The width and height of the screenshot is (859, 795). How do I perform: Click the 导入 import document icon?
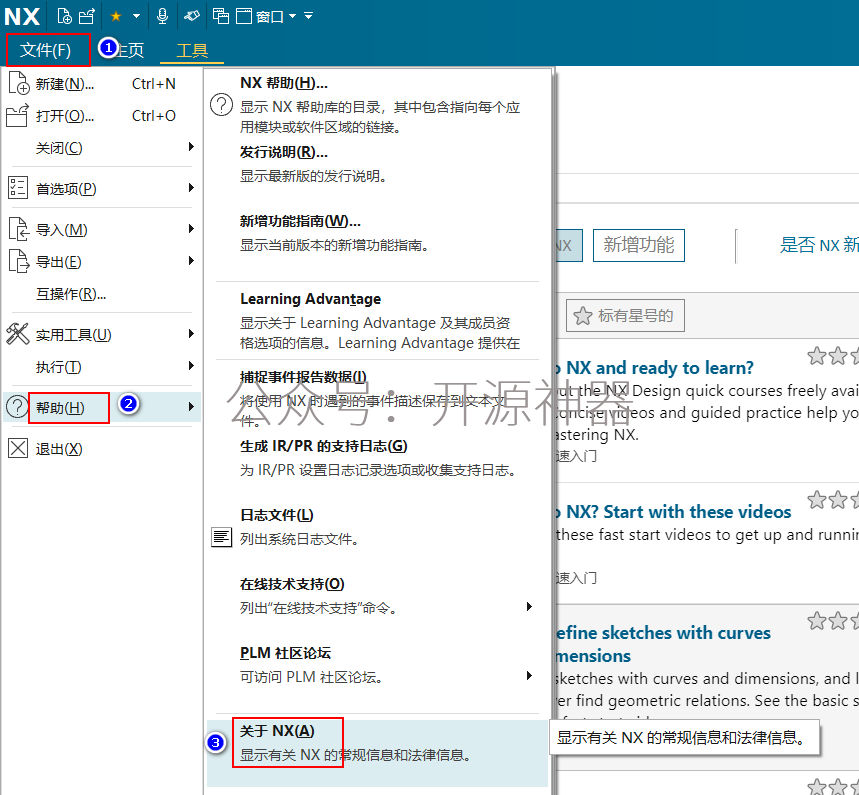[x=19, y=229]
